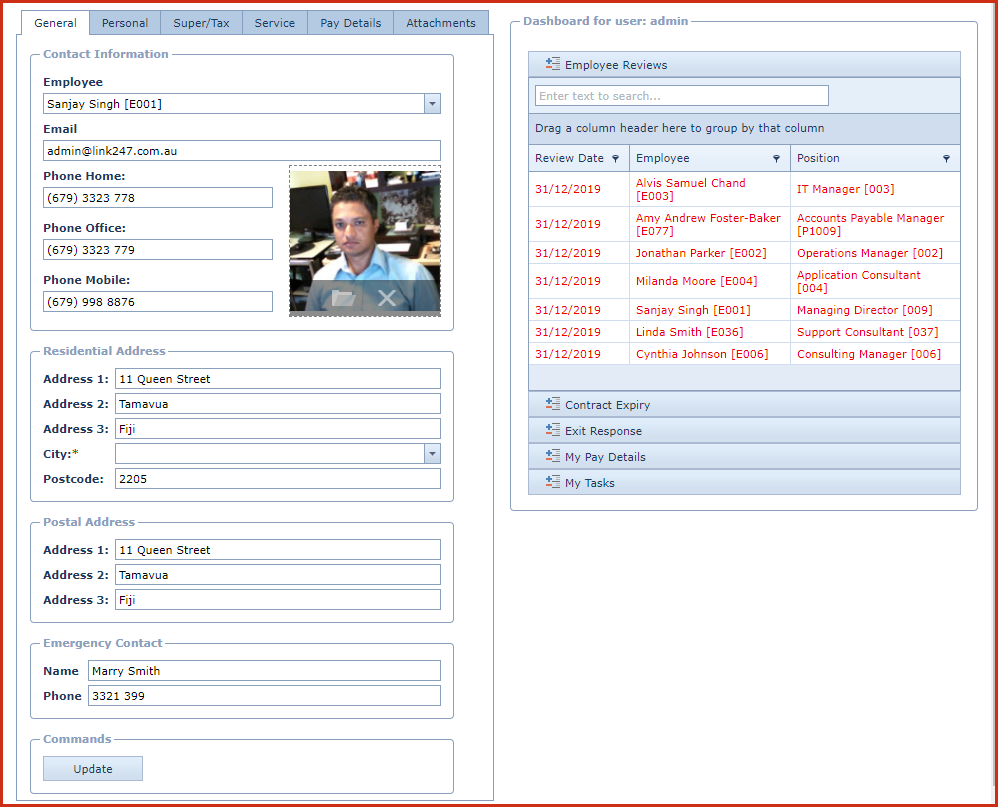998x807 pixels.
Task: Click the Exit Response panel icon
Action: (x=552, y=430)
